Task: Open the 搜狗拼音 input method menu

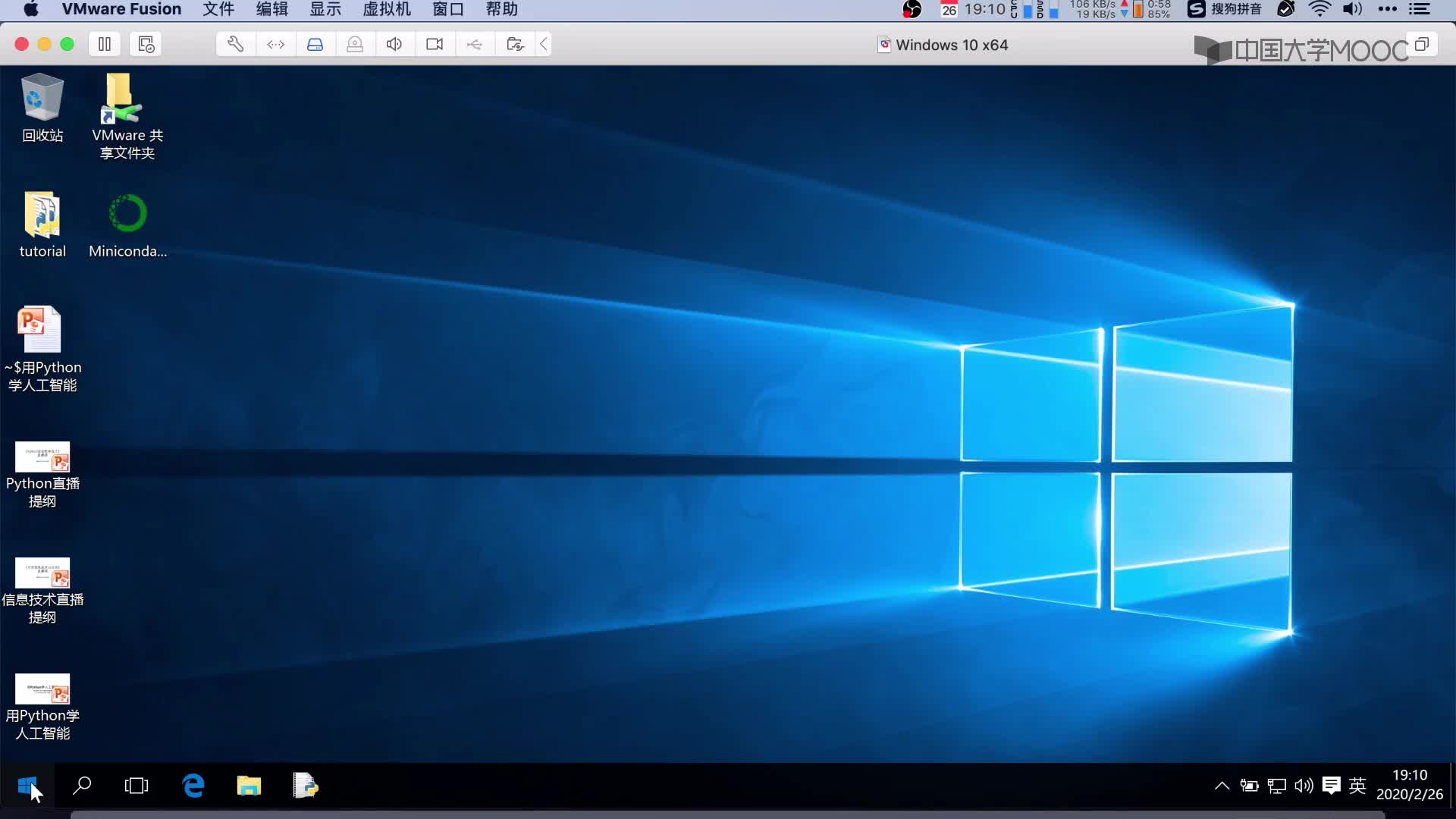Action: click(x=1225, y=9)
